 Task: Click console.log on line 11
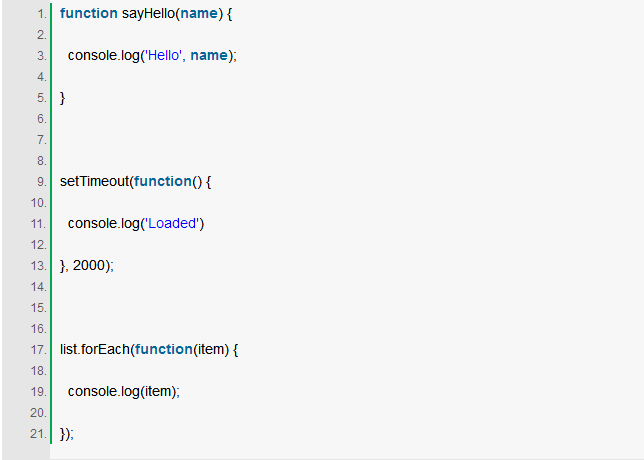coord(104,223)
